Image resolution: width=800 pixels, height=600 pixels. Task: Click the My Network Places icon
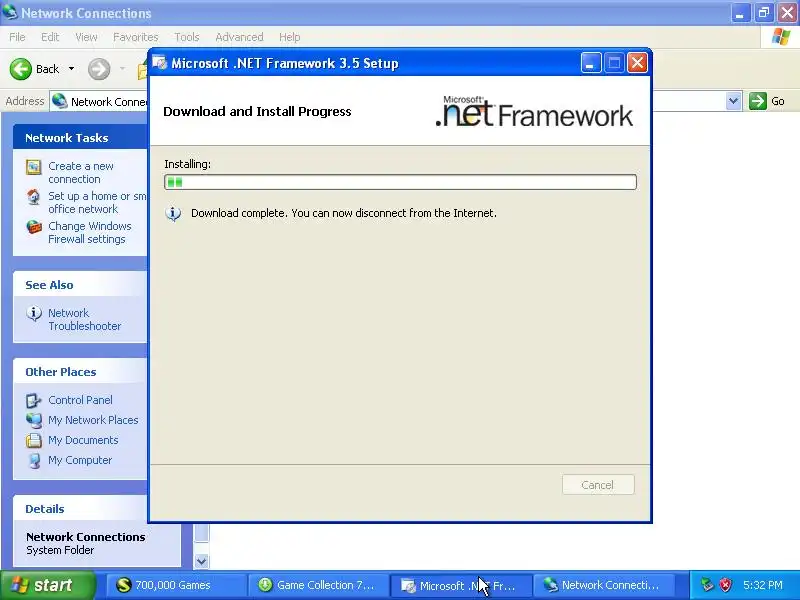click(34, 420)
